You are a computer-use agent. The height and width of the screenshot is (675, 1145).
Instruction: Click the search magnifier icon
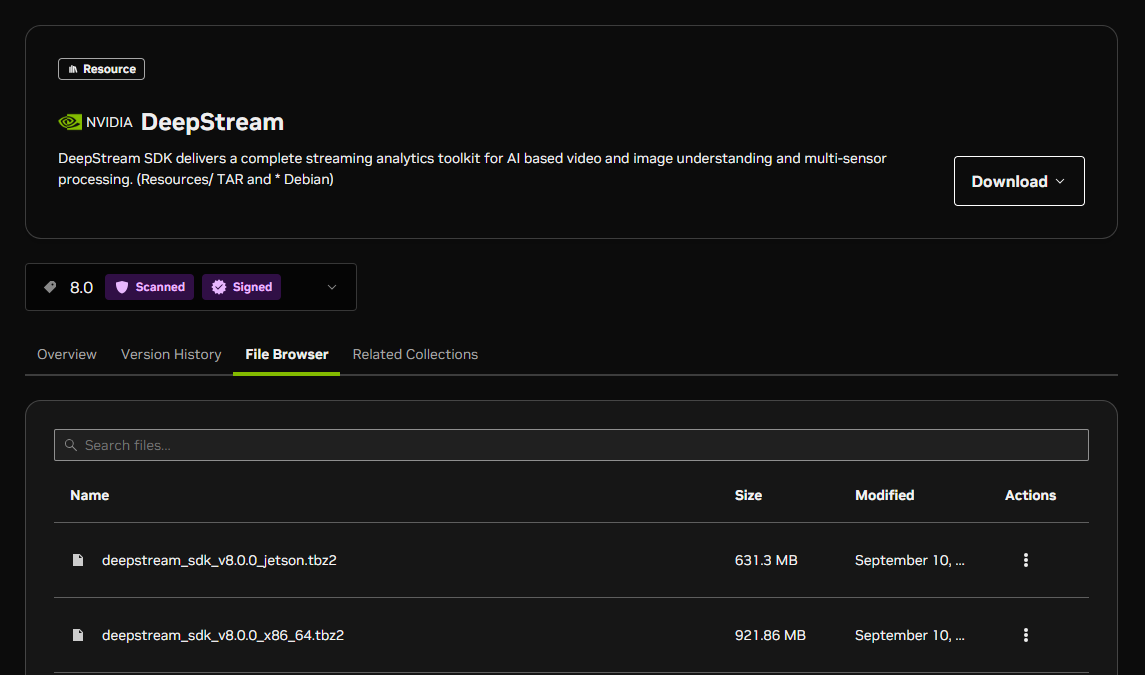point(71,445)
